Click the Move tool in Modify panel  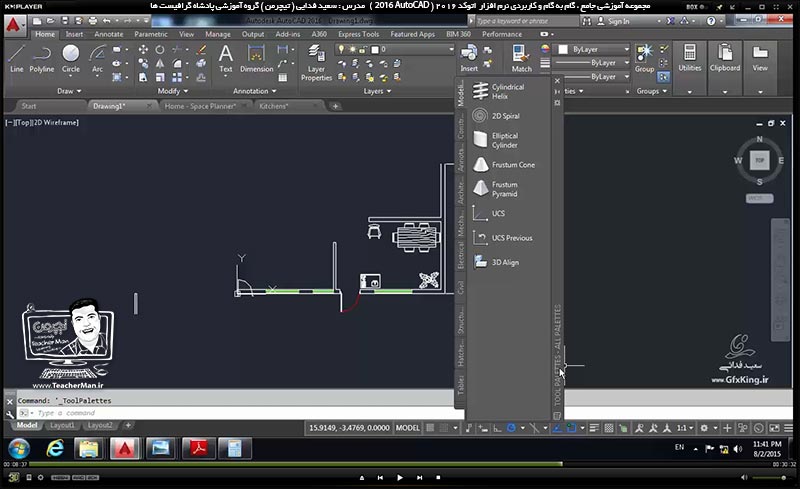tap(143, 50)
